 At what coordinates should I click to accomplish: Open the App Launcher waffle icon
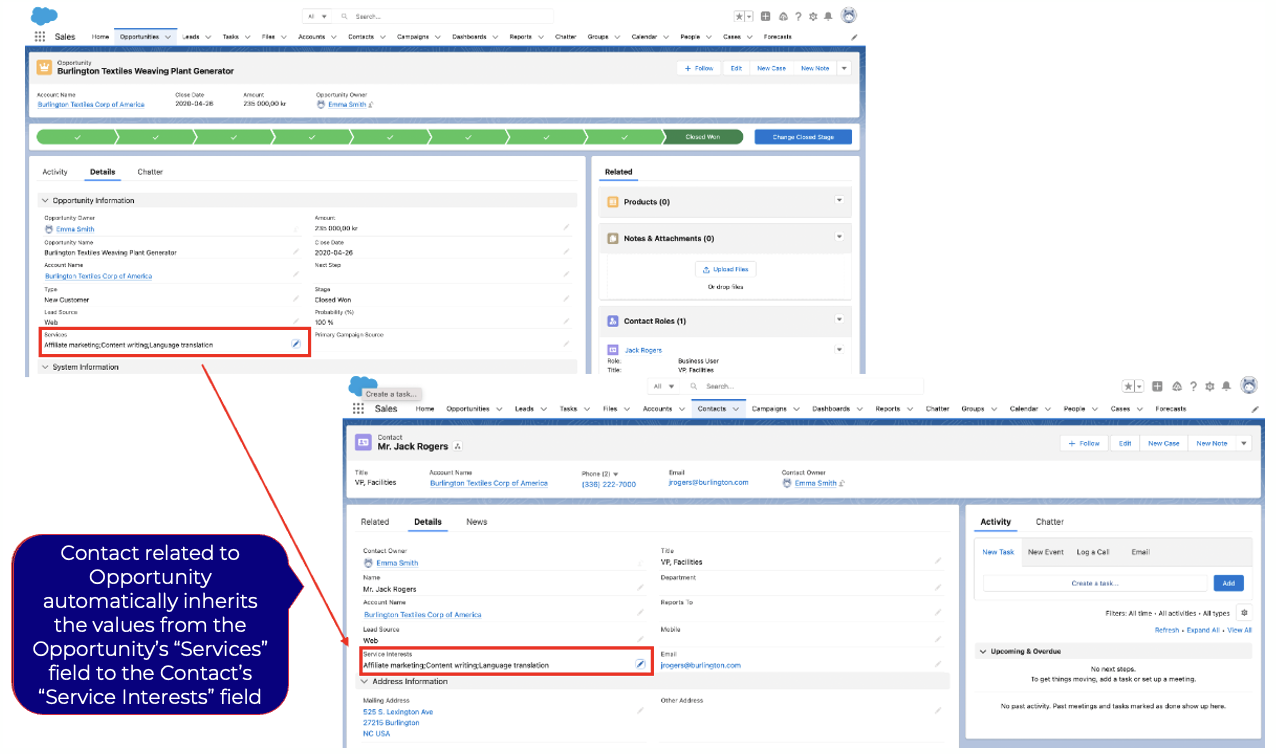40,36
